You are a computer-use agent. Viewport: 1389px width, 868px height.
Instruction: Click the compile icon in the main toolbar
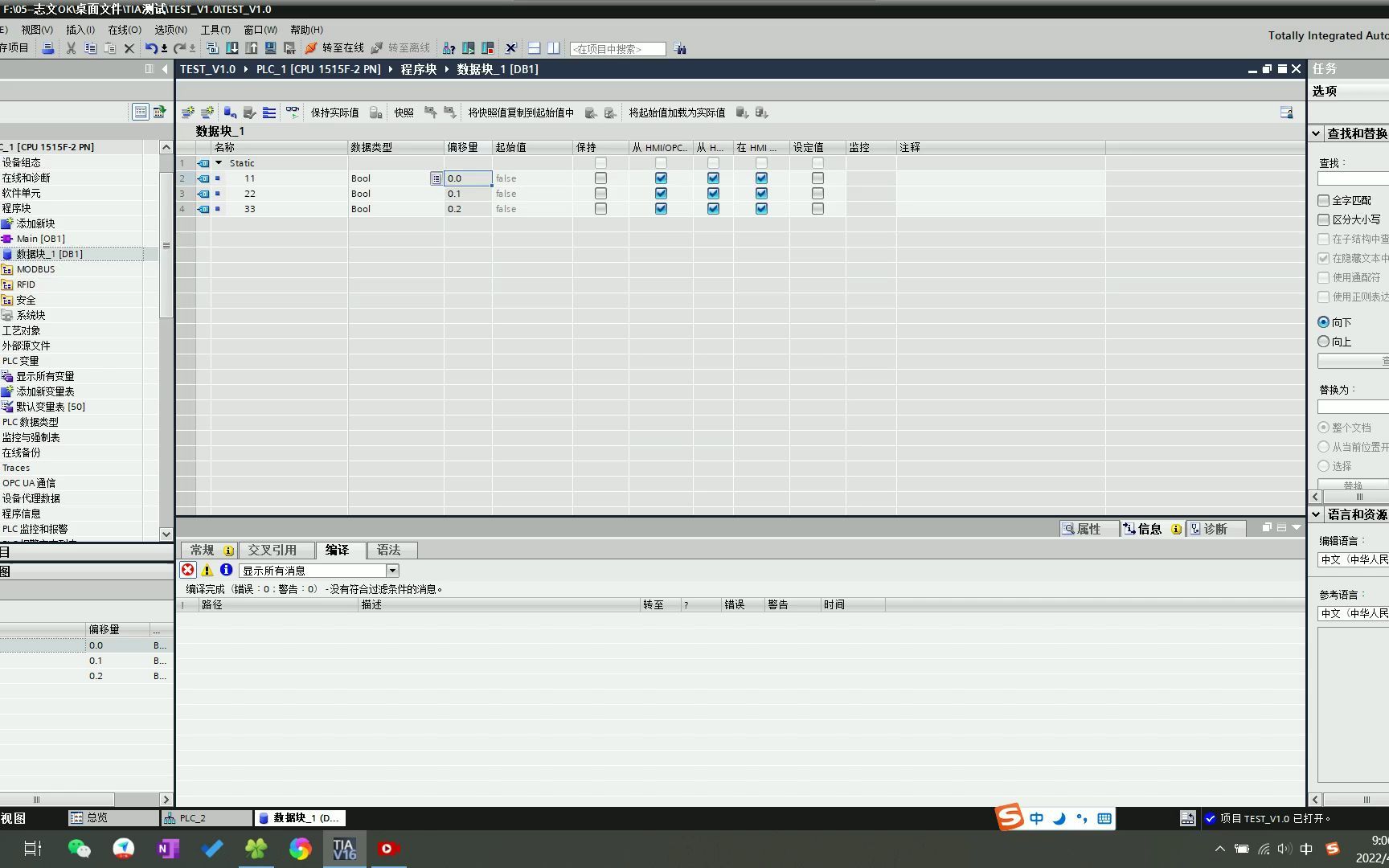point(213,48)
